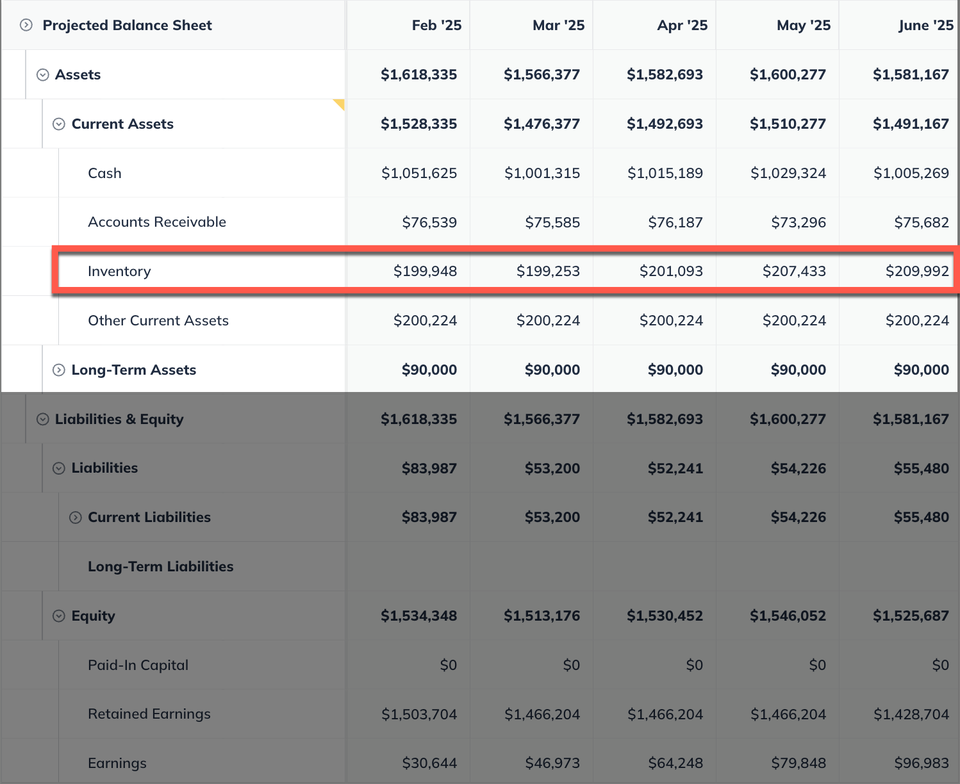The width and height of the screenshot is (960, 784).
Task: Click Inventory value $201,093 for Apr
Action: point(671,271)
